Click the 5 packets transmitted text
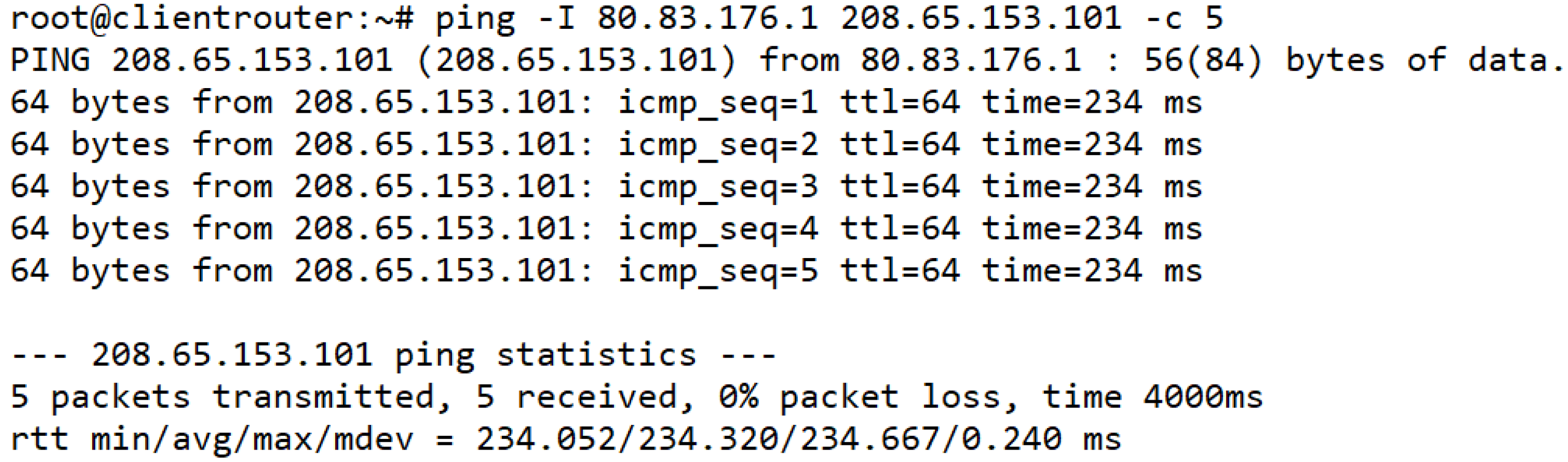Image resolution: width=1568 pixels, height=462 pixels. coord(231,398)
